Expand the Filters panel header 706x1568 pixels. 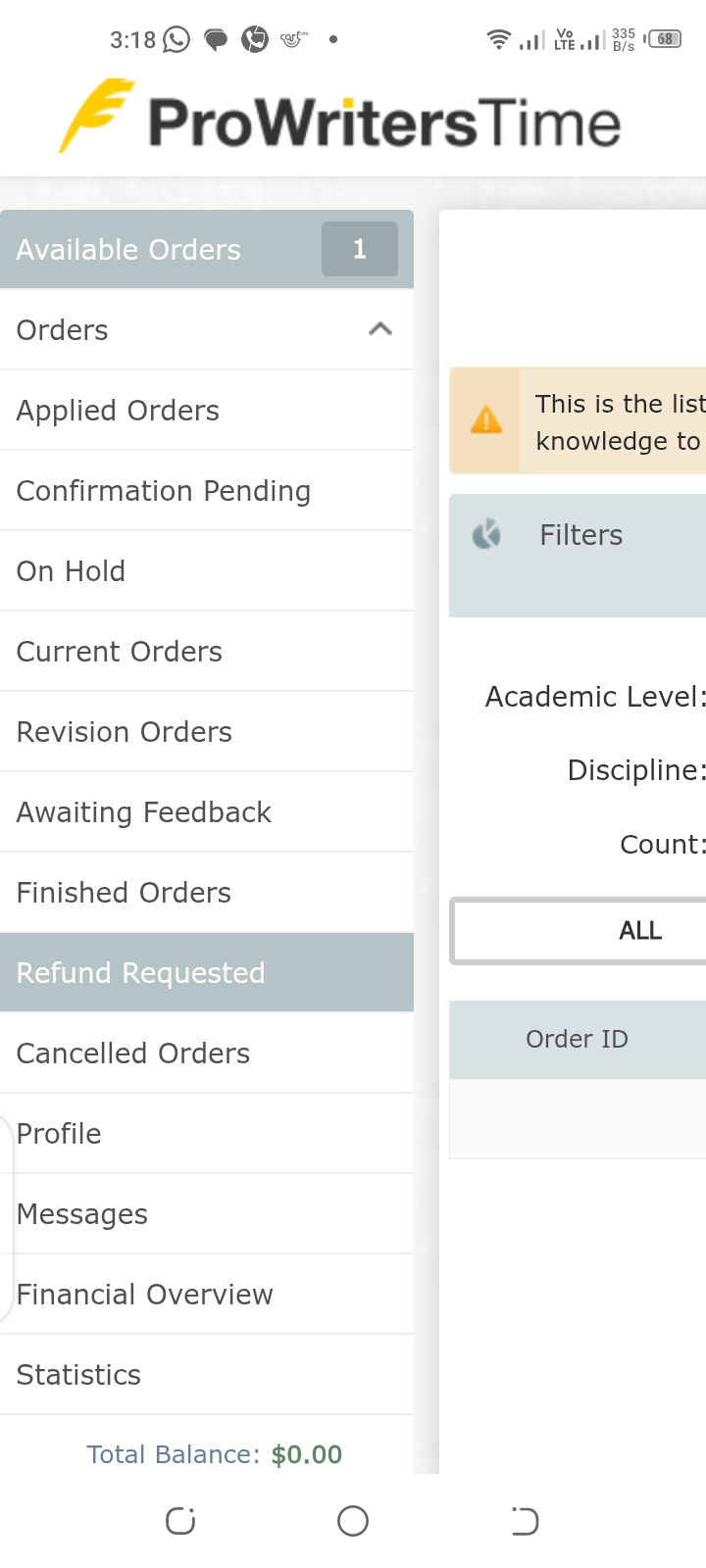coord(578,556)
